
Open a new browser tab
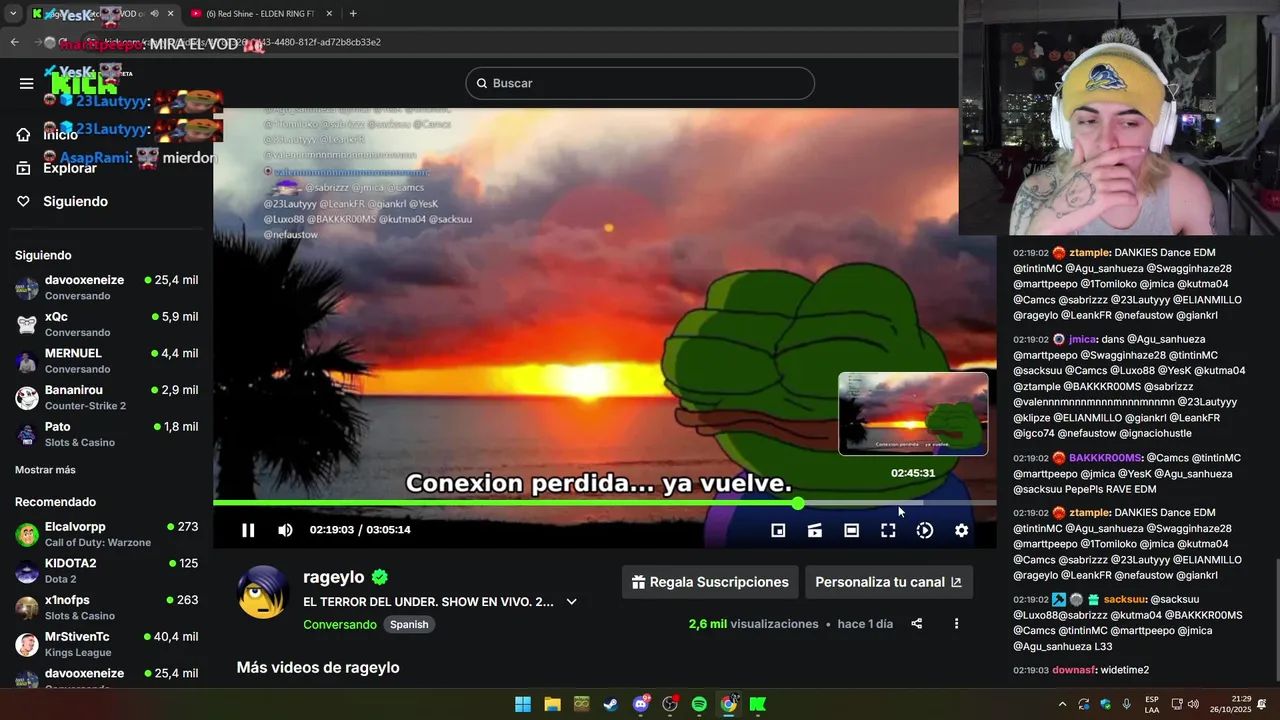353,14
